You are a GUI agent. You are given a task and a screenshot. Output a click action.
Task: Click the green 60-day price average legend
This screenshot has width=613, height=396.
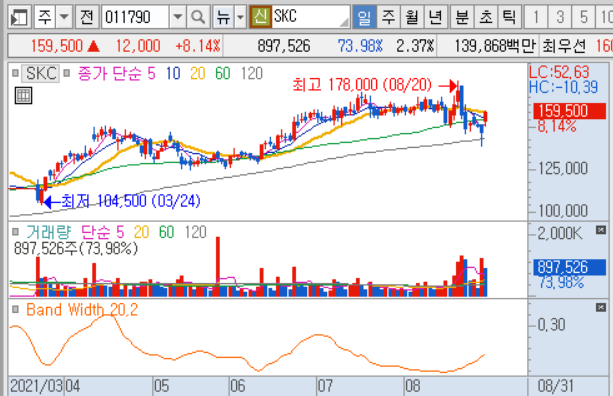[x=223, y=73]
